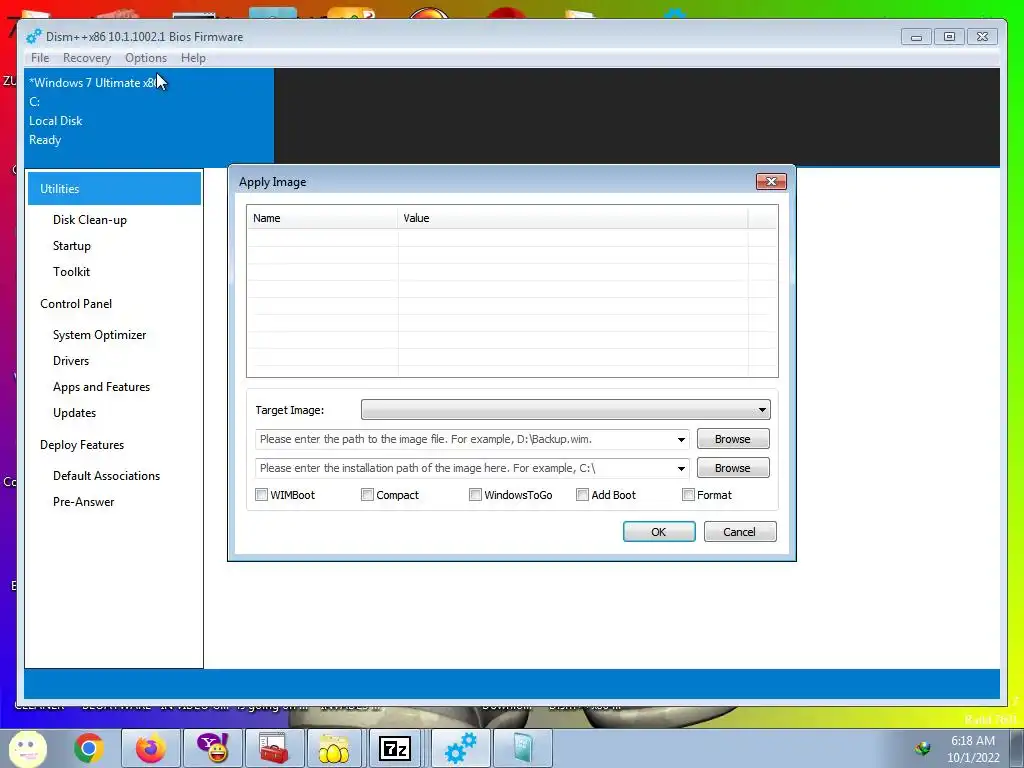The height and width of the screenshot is (768, 1024).
Task: Click the taskbar clock showing 6:18 AM
Action: 973,748
